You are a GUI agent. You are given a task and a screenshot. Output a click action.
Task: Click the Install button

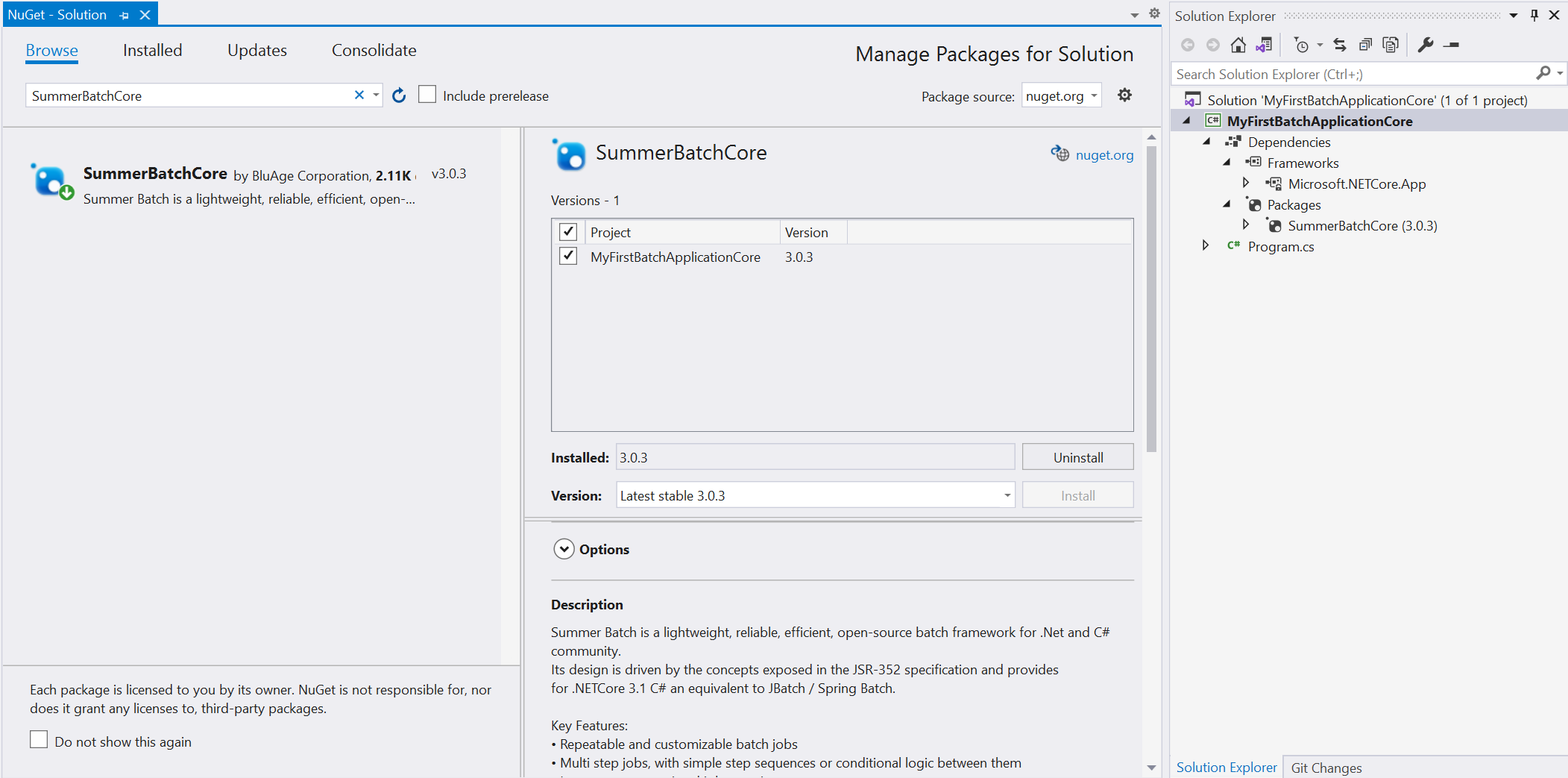(x=1078, y=495)
